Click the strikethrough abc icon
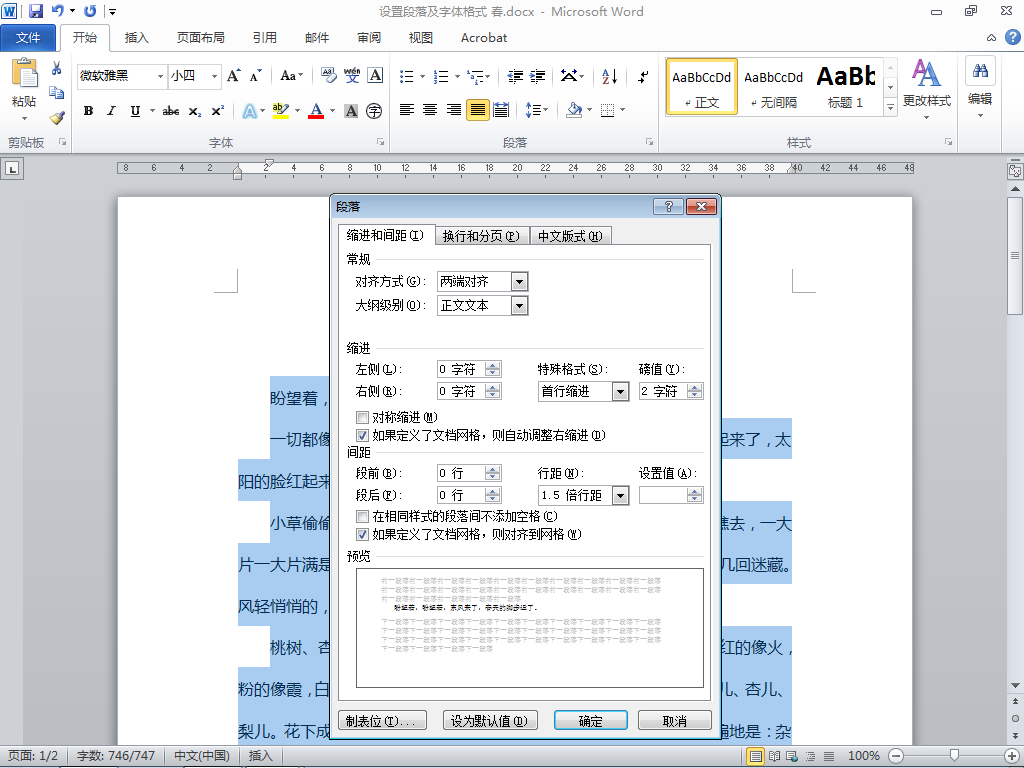1024x768 pixels. [x=171, y=111]
